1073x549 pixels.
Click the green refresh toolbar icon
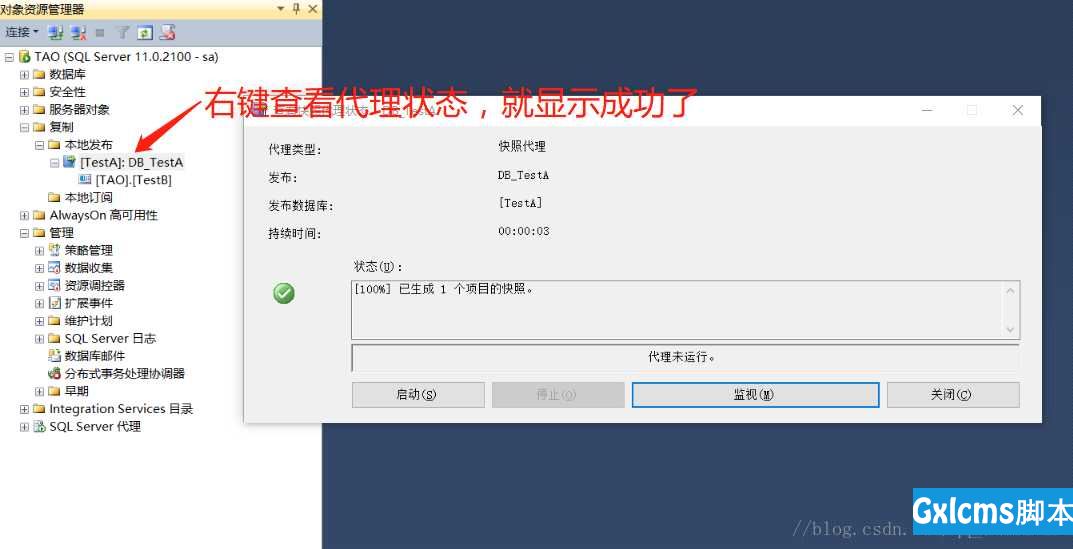pos(144,32)
